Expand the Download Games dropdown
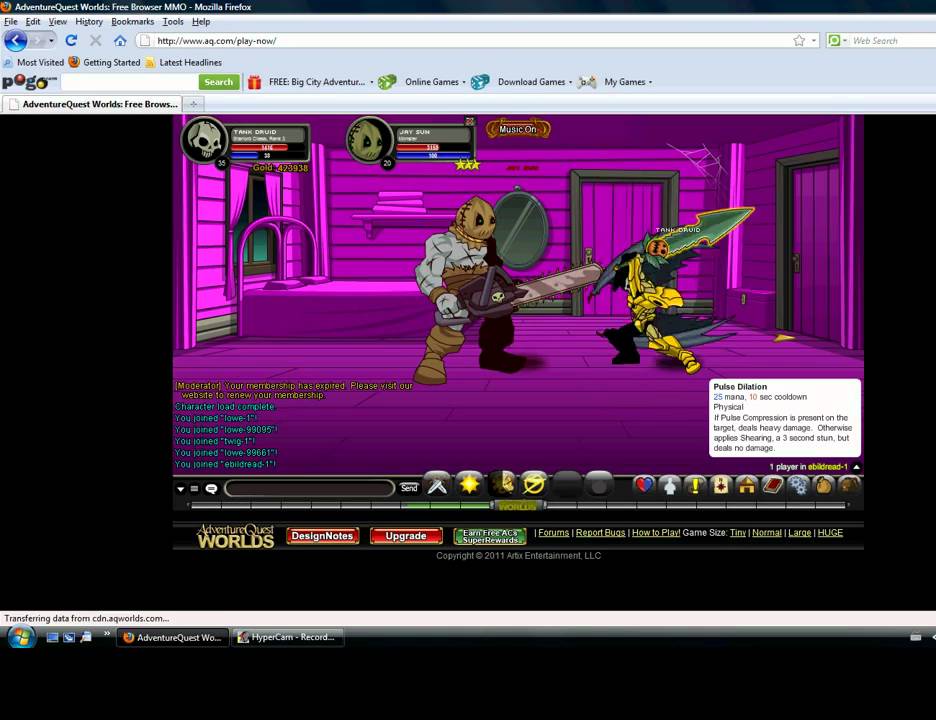 click(x=570, y=82)
